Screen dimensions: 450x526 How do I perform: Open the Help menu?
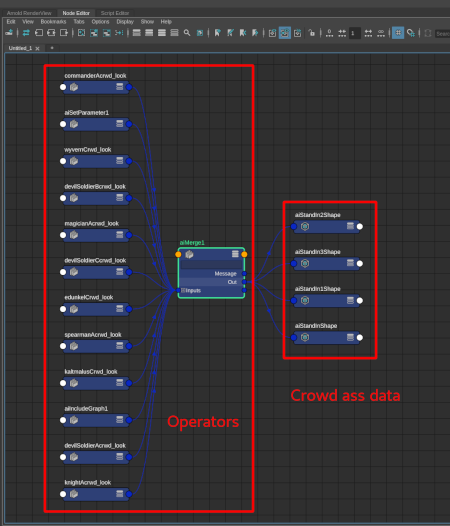click(166, 22)
